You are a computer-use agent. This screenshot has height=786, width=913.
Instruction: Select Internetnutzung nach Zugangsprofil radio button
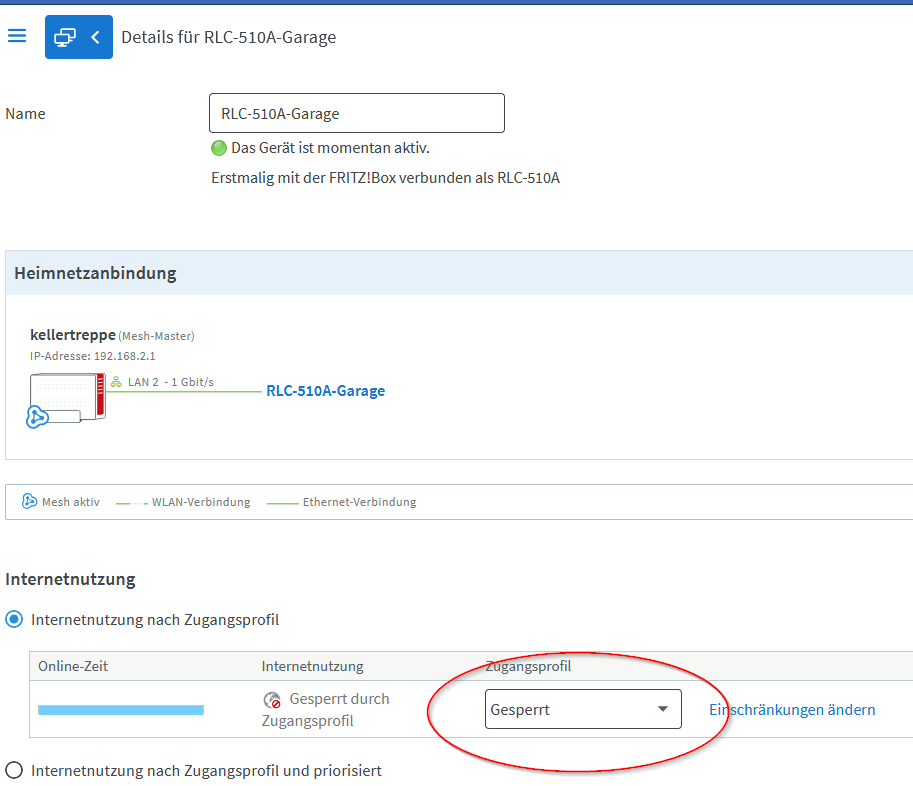(14, 619)
